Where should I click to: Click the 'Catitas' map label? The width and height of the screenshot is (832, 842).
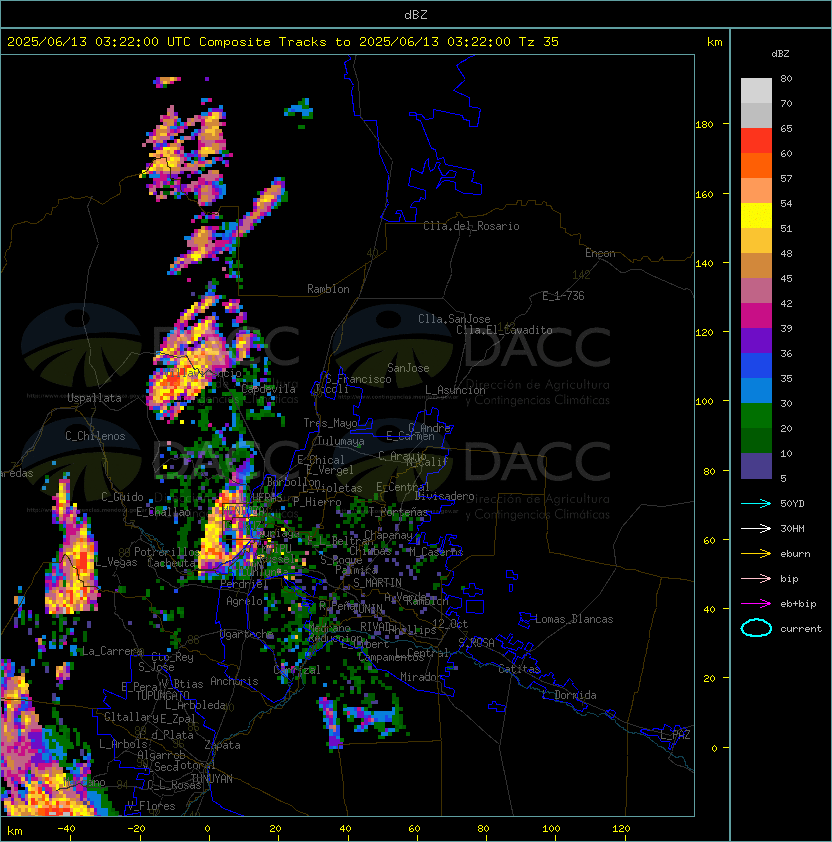click(x=519, y=669)
